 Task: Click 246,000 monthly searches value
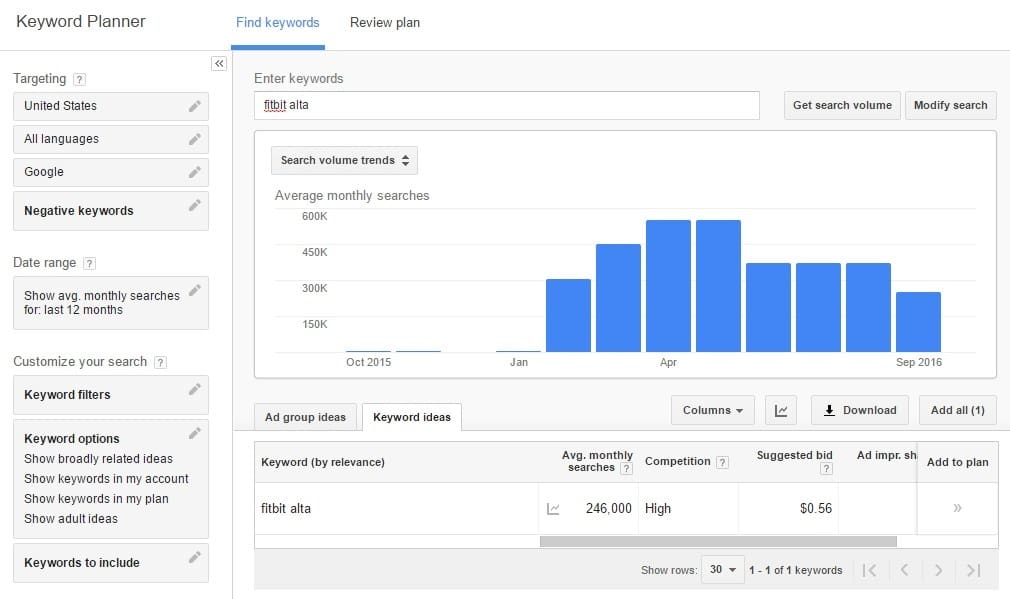(x=609, y=509)
